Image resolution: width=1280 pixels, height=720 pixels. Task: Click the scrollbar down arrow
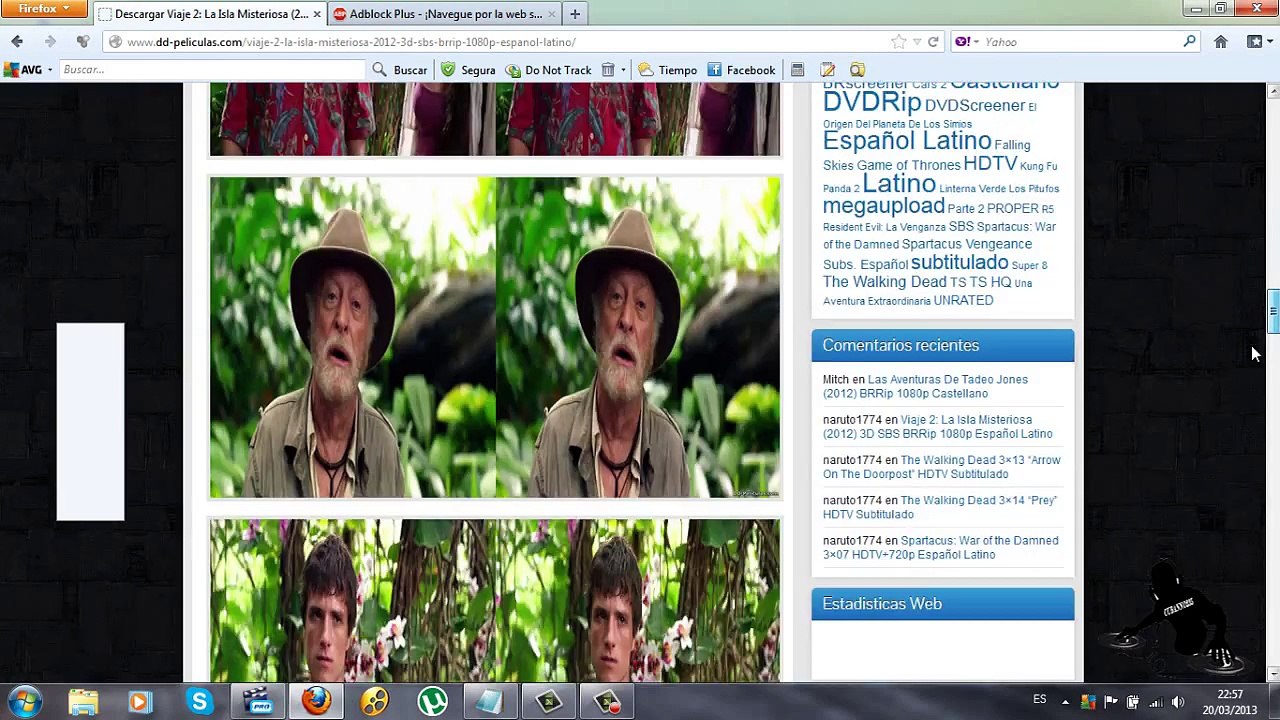point(1273,675)
